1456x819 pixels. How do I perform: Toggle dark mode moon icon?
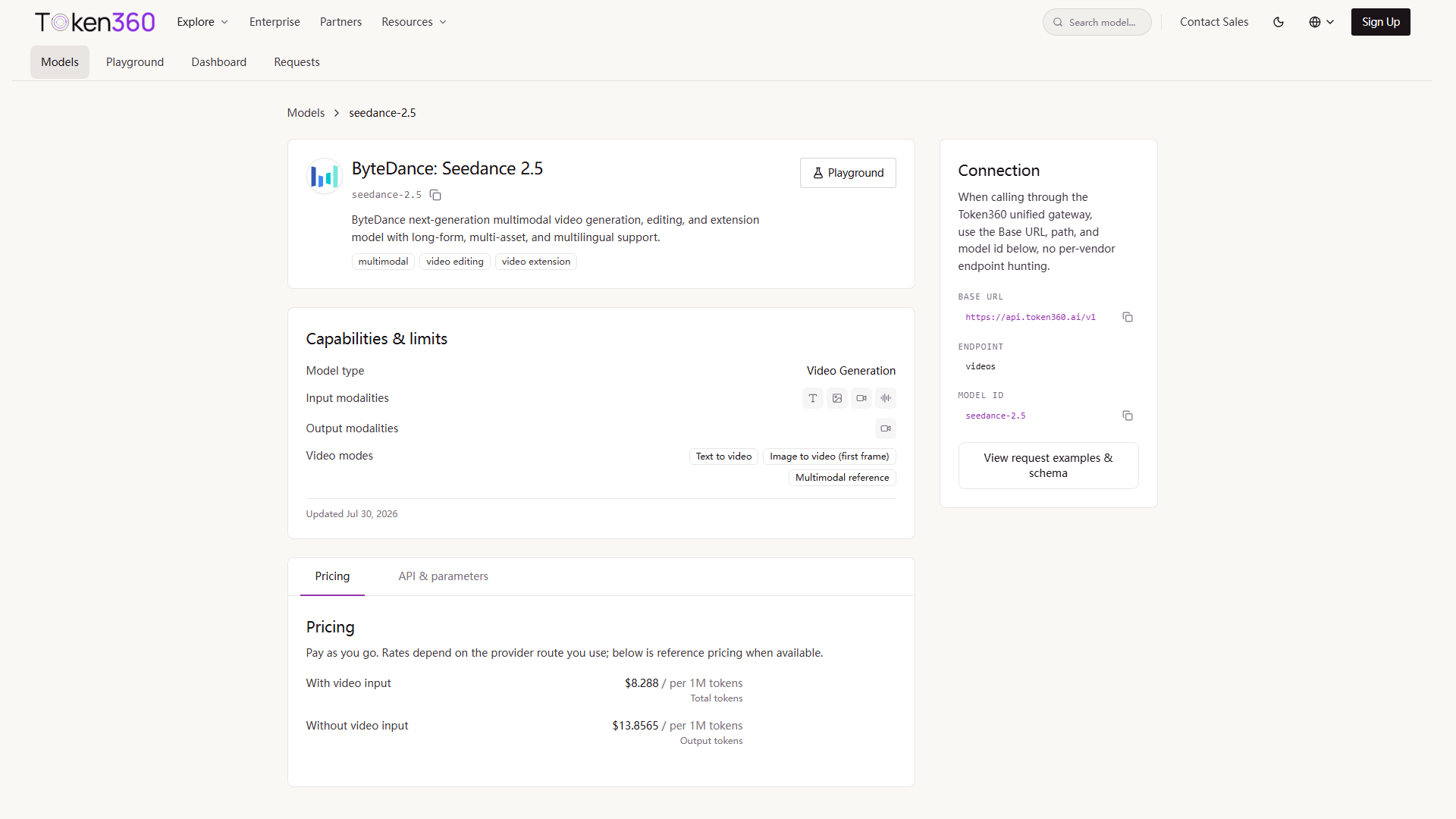point(1279,22)
